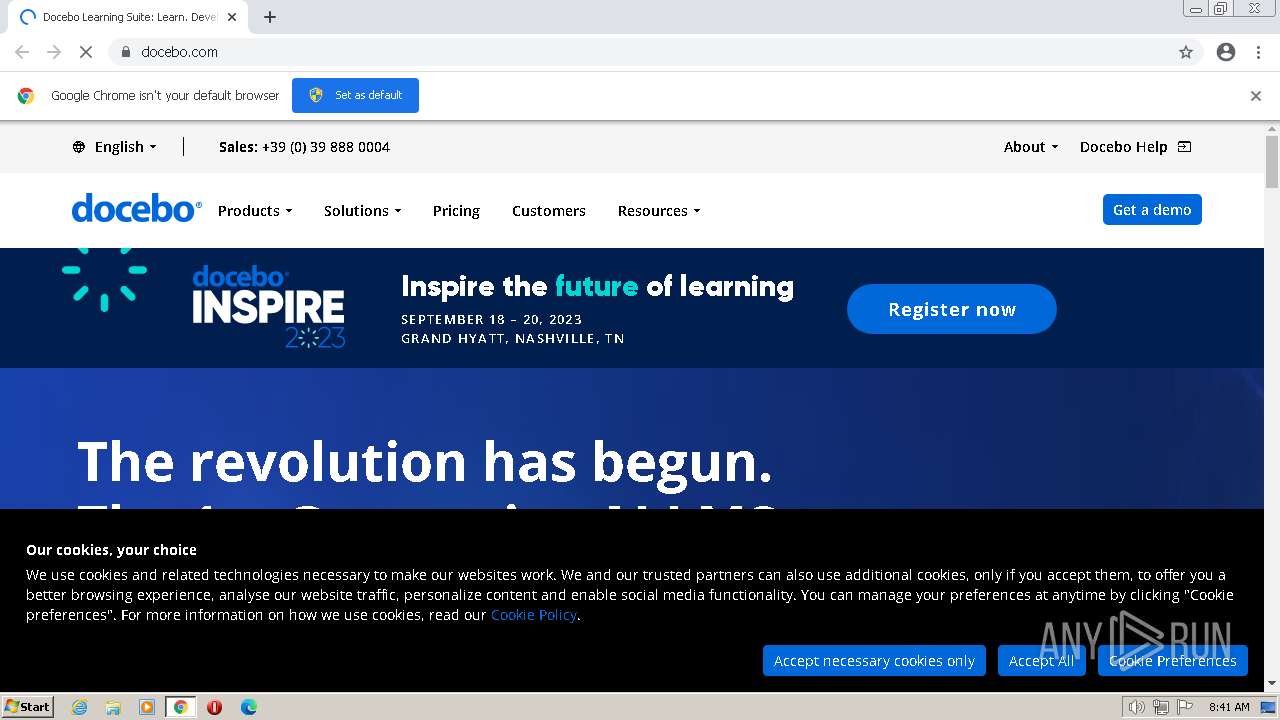
Task: Open the Chrome profile avatar icon
Action: click(1226, 52)
